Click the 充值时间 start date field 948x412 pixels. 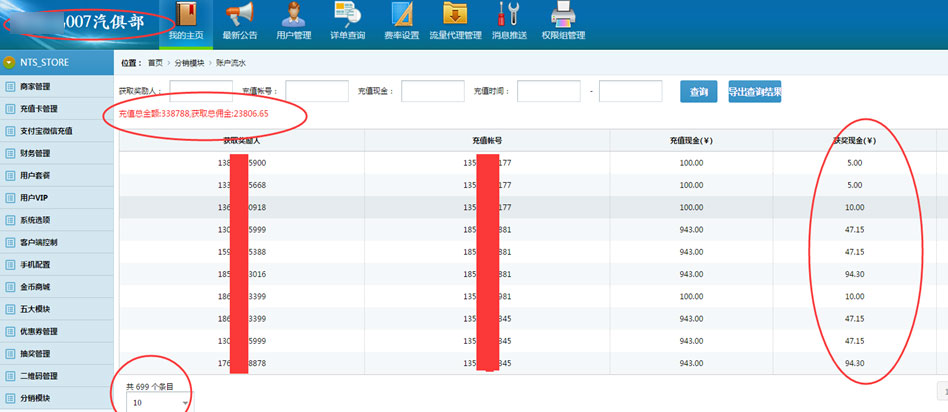(x=549, y=92)
